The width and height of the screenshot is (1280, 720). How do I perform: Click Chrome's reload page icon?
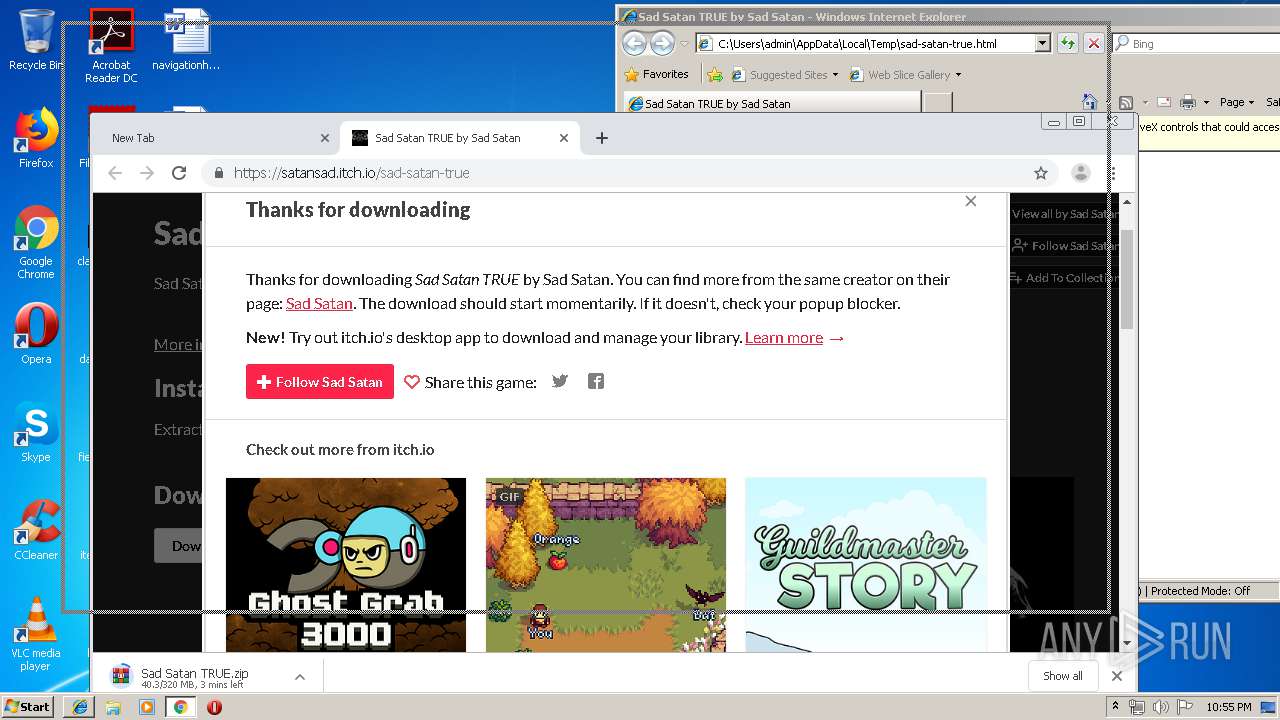point(179,173)
